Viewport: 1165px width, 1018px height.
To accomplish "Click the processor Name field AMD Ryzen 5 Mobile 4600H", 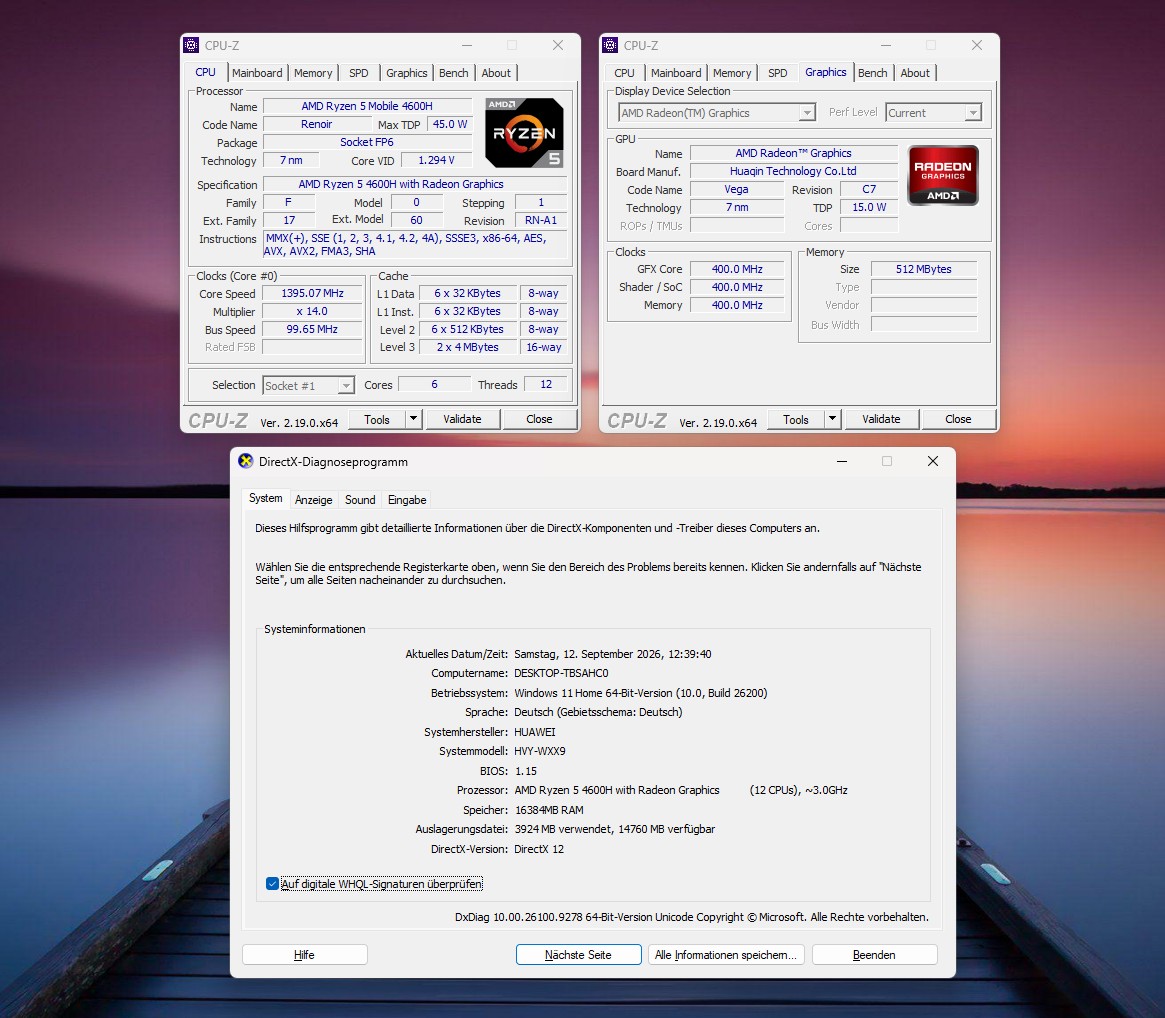I will point(367,106).
